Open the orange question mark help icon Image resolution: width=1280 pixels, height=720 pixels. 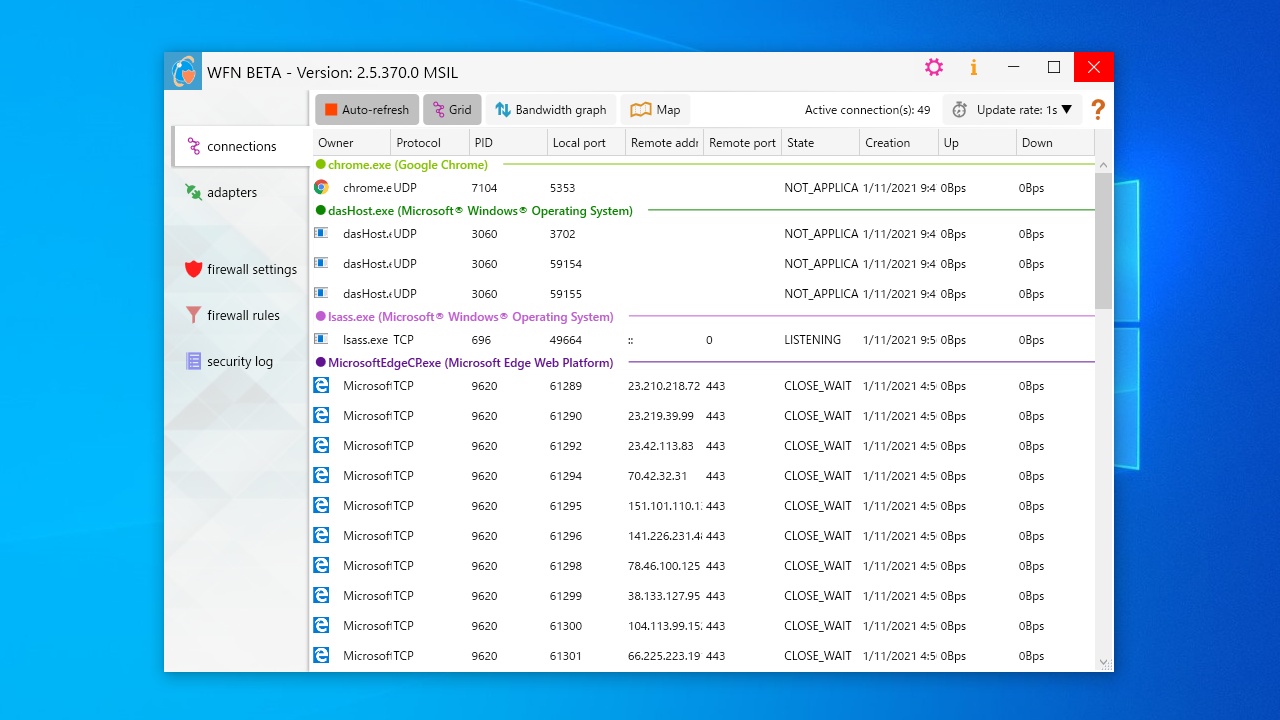point(1098,110)
